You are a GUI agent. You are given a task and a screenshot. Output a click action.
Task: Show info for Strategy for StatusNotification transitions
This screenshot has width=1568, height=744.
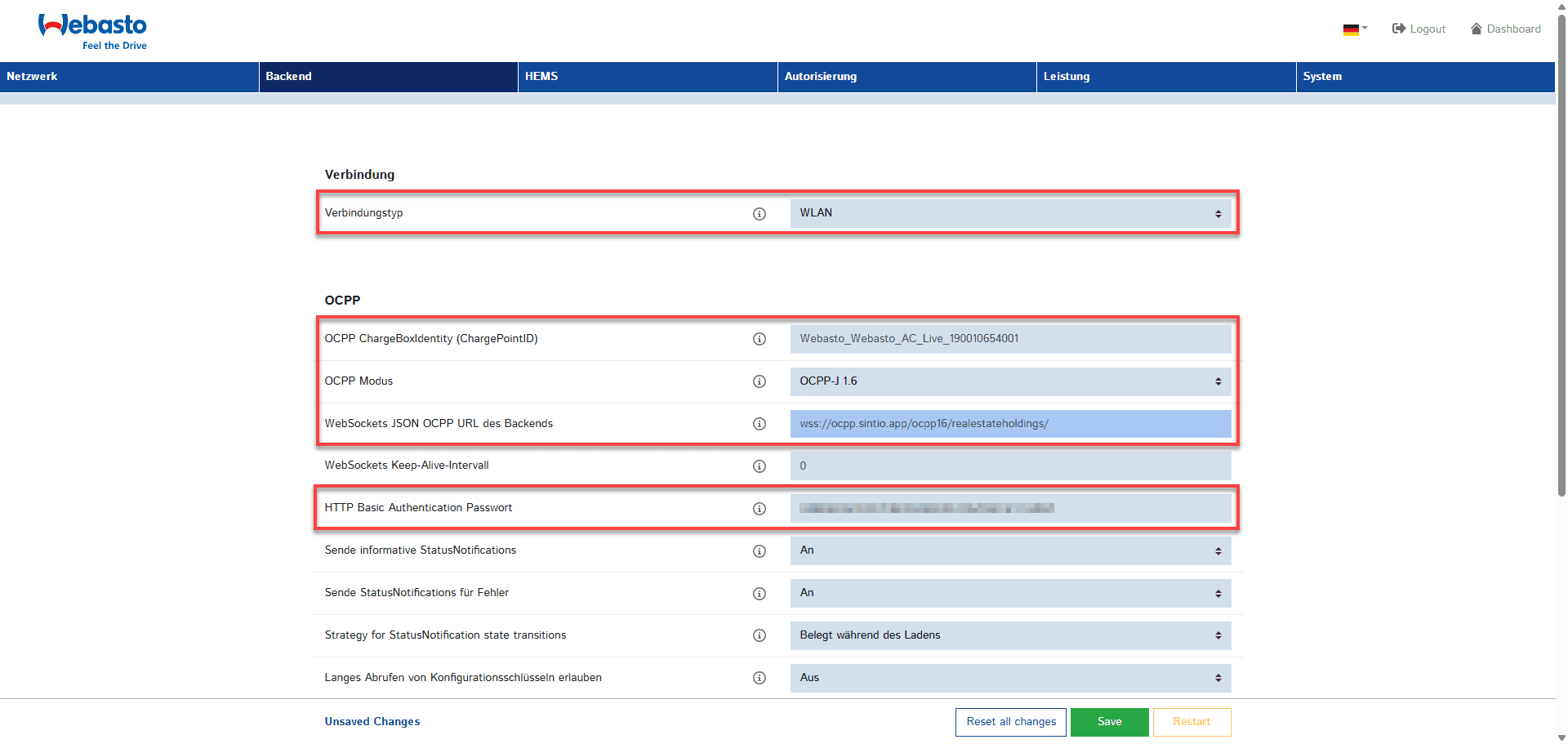759,635
